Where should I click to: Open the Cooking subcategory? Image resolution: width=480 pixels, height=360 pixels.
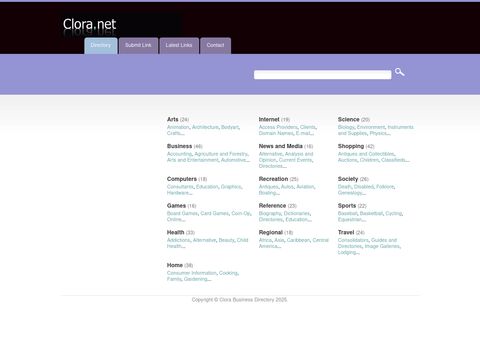click(x=228, y=273)
